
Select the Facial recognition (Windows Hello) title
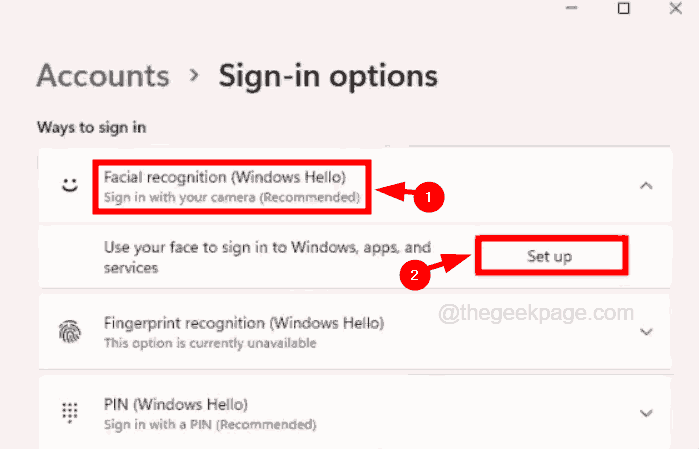(225, 177)
